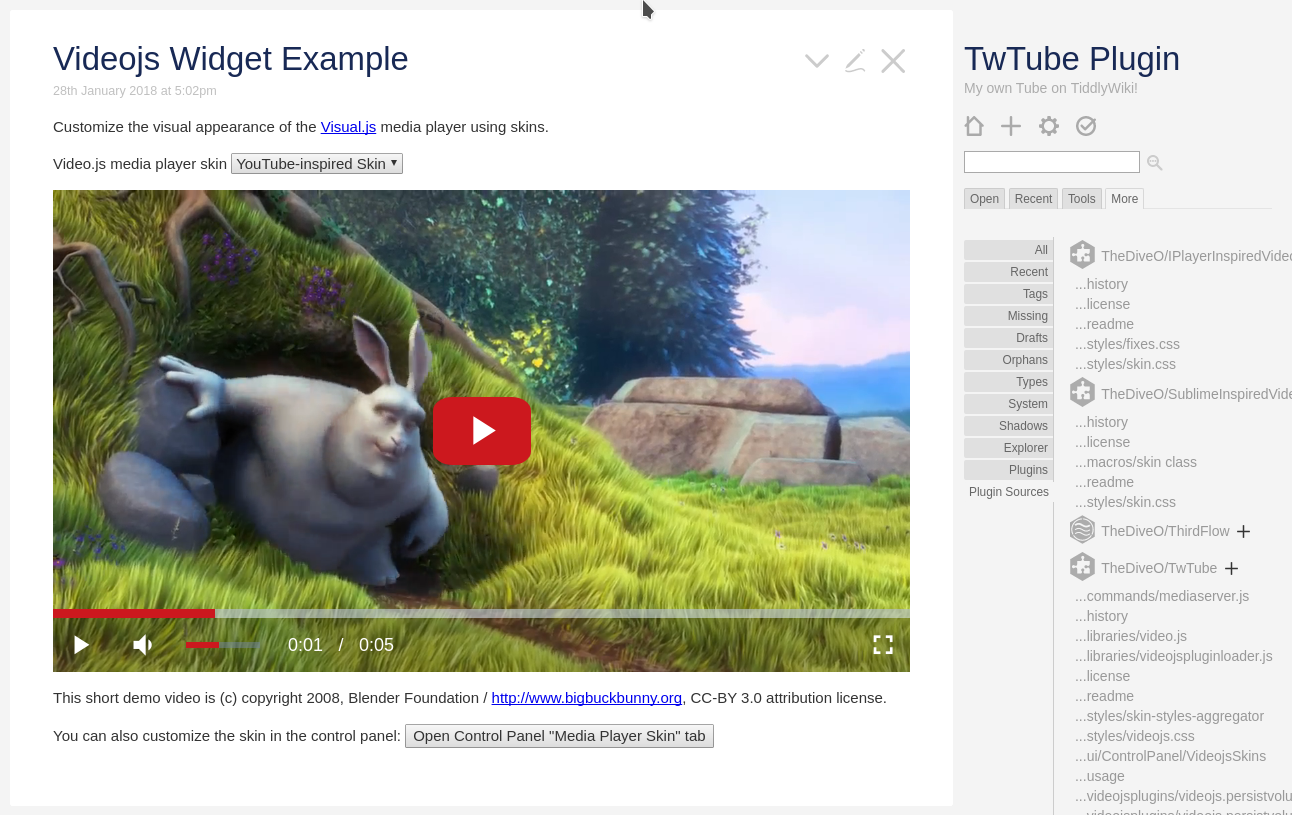Follow the Visual.js hyperlink
Viewport: 1292px width, 815px height.
coord(348,127)
